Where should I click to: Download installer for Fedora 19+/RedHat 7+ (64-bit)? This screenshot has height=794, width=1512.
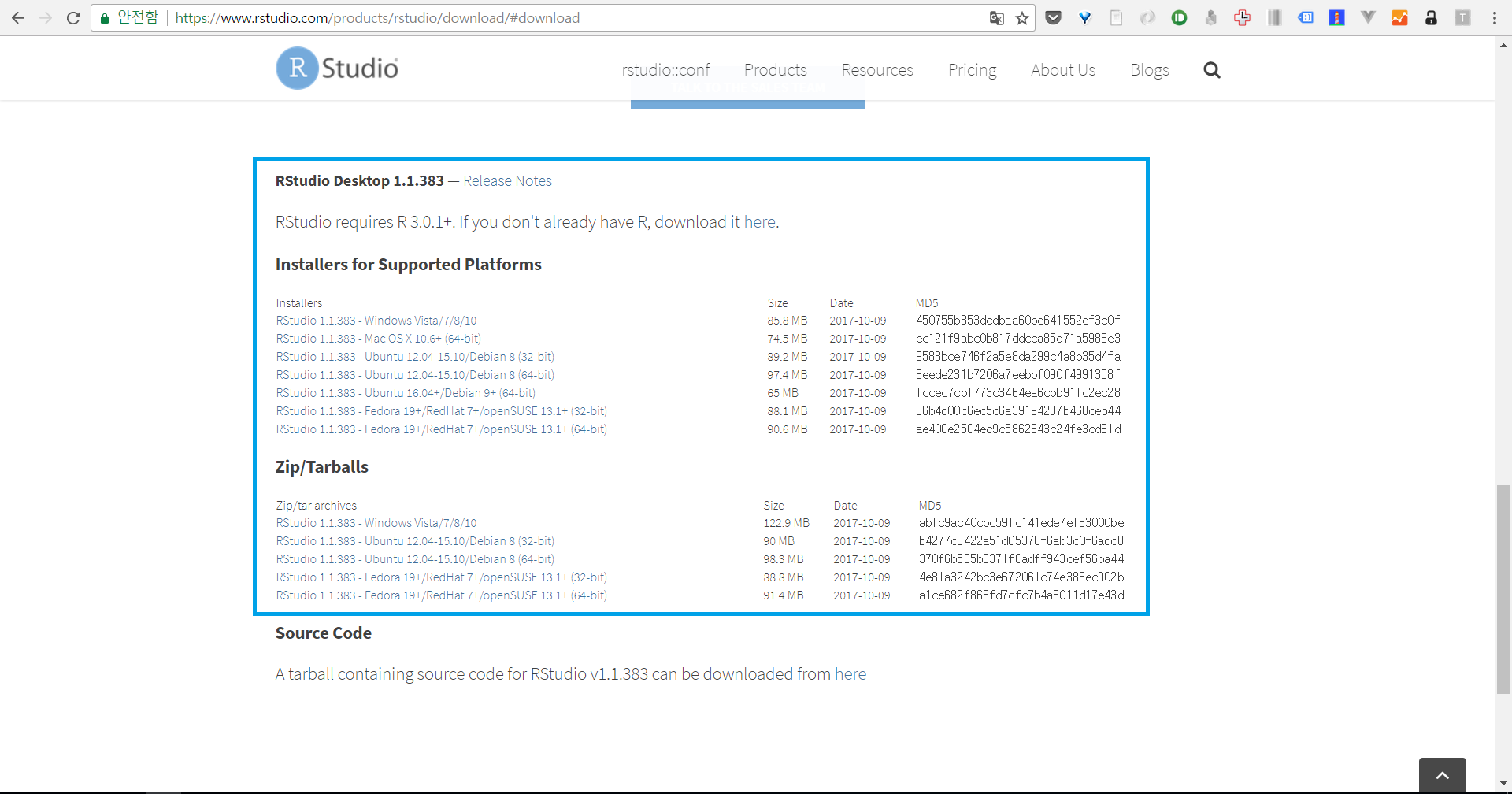click(441, 429)
